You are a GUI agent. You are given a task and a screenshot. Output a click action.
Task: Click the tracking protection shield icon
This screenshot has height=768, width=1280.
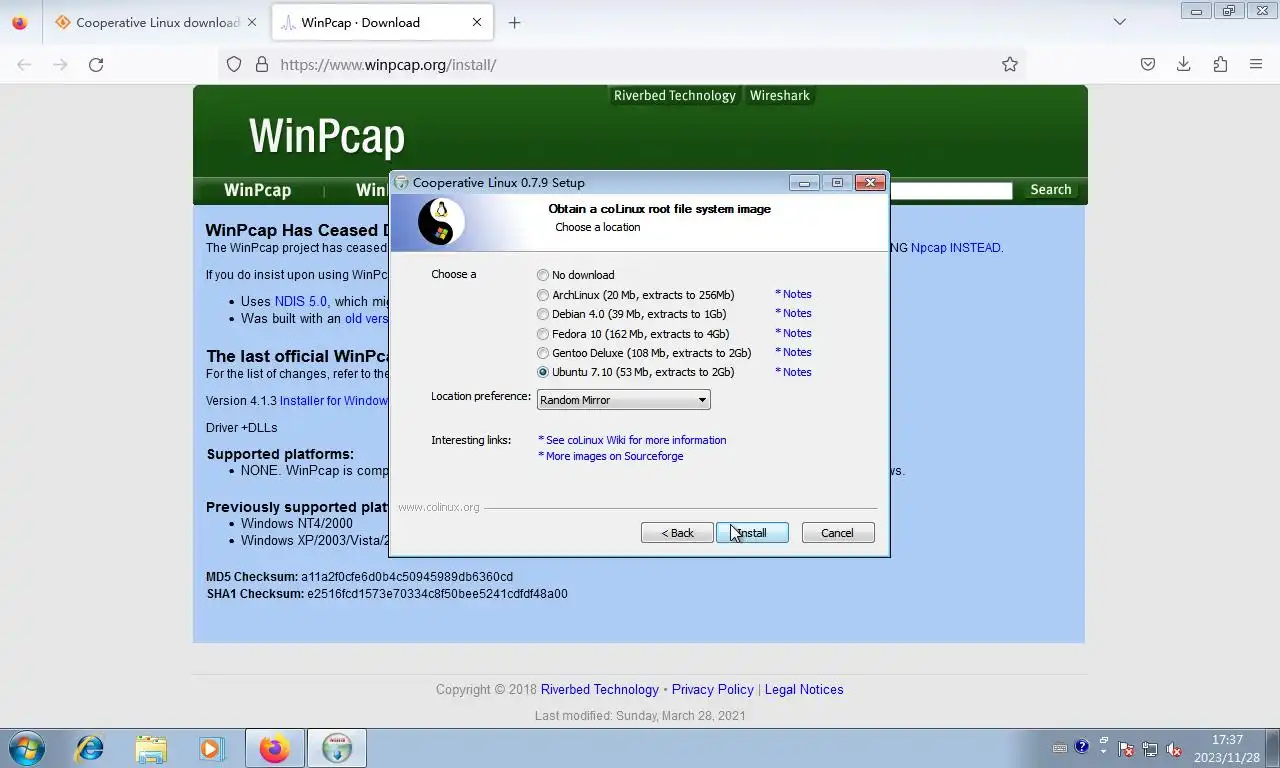click(234, 64)
